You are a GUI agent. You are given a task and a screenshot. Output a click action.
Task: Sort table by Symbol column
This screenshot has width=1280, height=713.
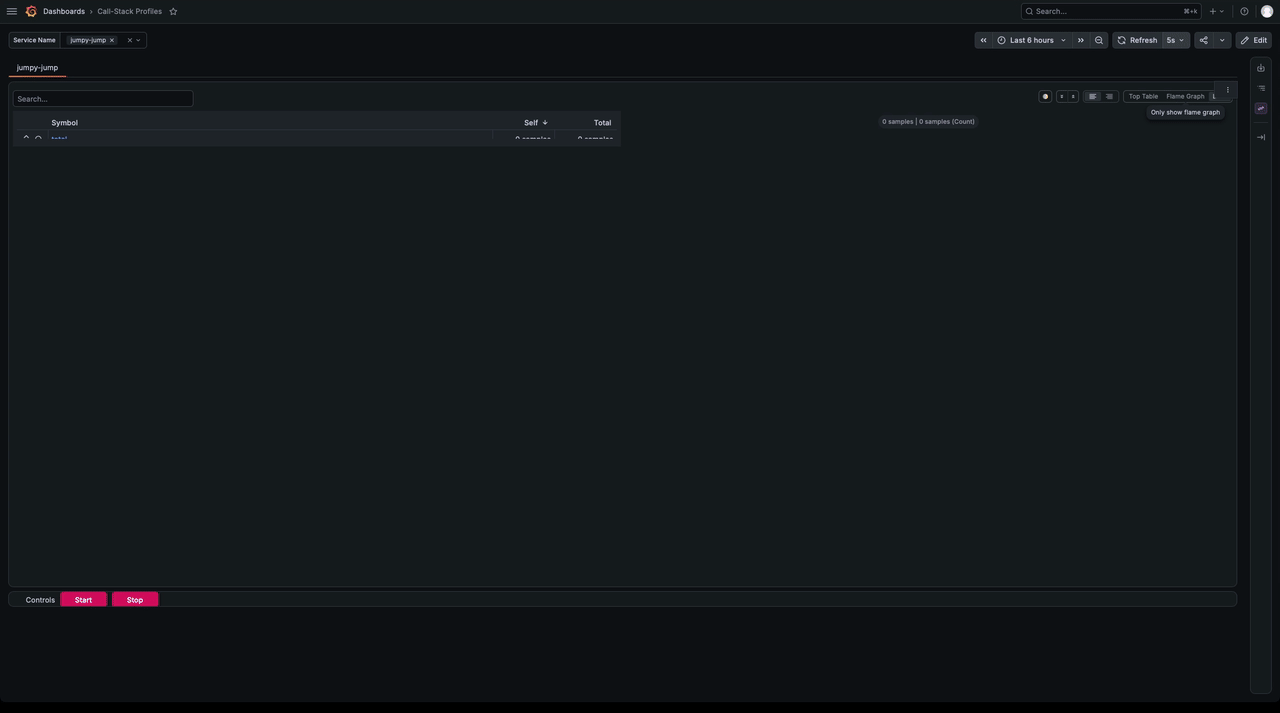pyautogui.click(x=64, y=123)
